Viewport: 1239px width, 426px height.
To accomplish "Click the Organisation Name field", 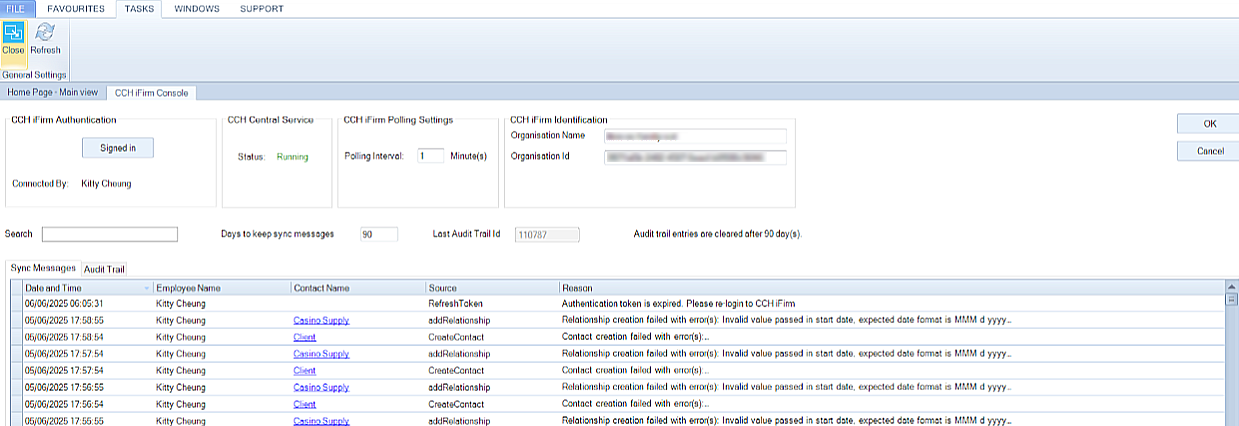I will pyautogui.click(x=695, y=135).
